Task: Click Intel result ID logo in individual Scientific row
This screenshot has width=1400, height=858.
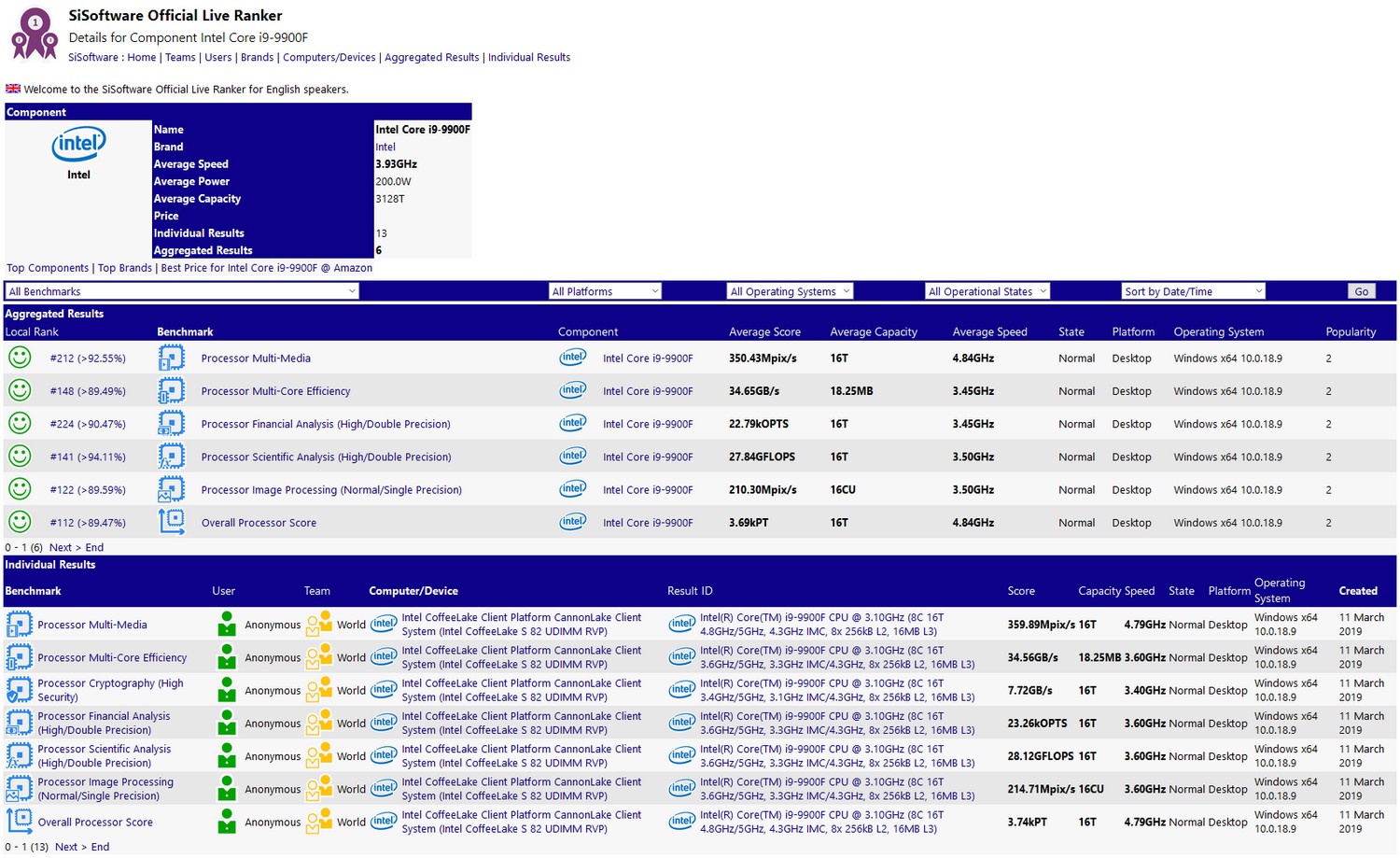Action: tap(682, 754)
